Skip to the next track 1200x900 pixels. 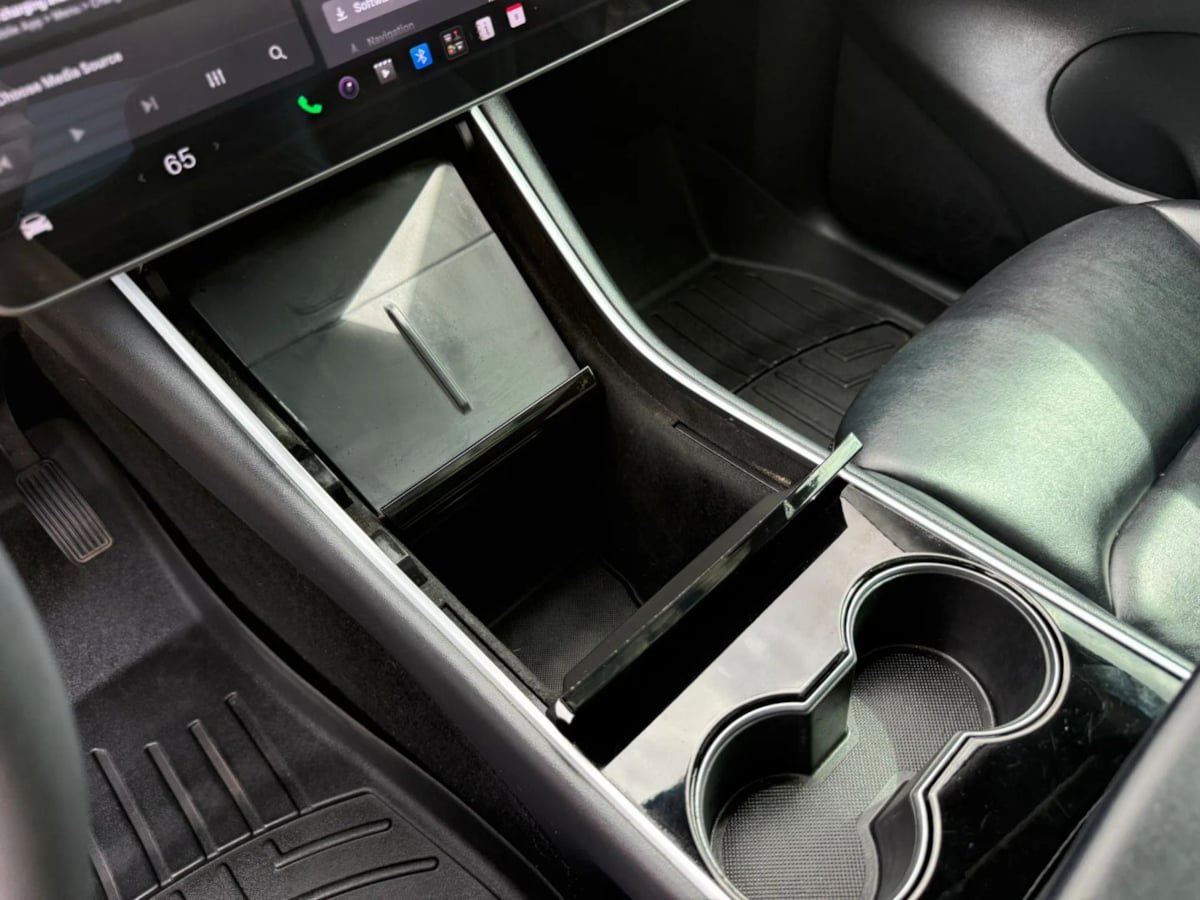click(x=149, y=104)
